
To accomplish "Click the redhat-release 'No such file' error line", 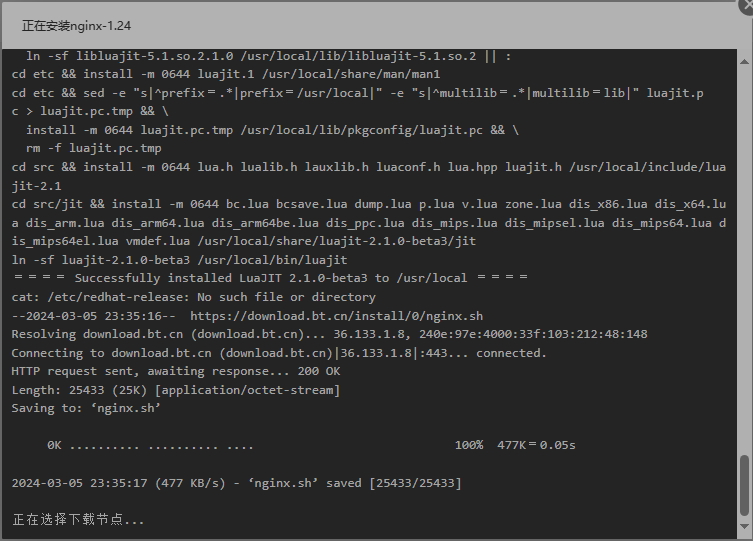I will click(194, 297).
